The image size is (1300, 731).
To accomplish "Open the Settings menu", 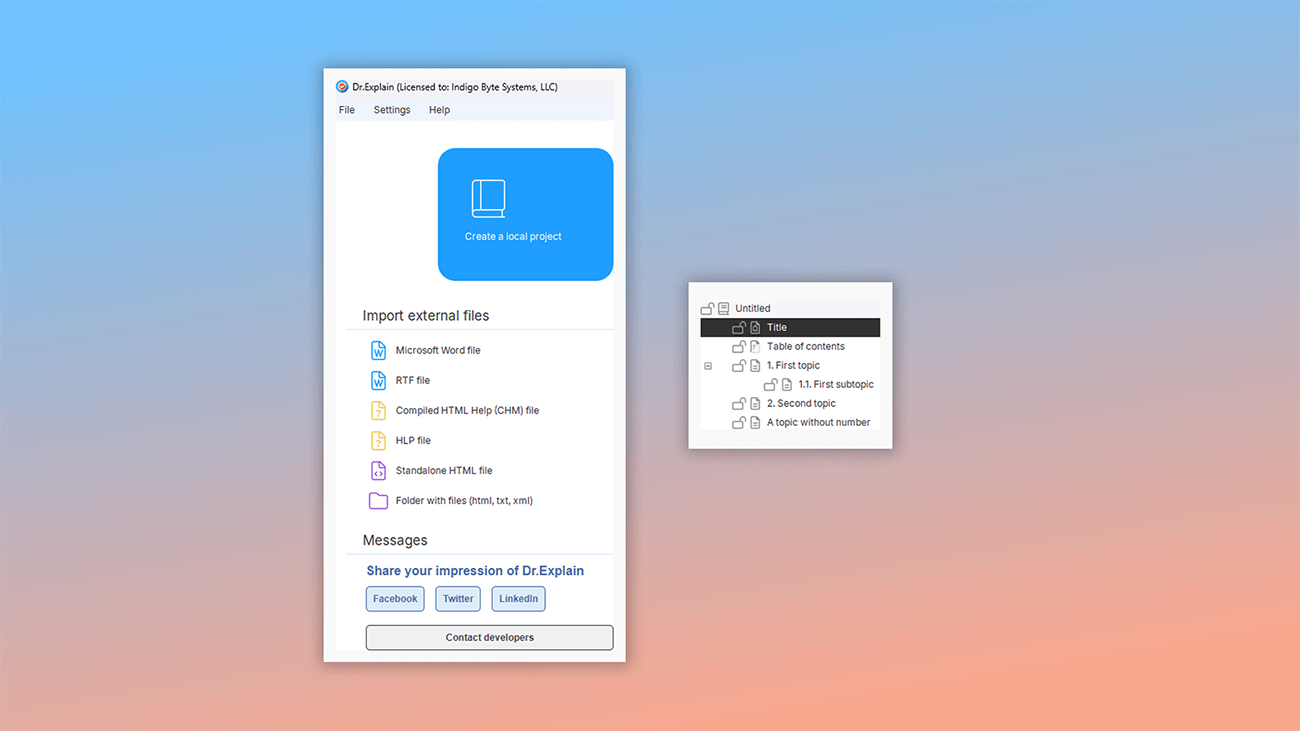I will click(391, 110).
